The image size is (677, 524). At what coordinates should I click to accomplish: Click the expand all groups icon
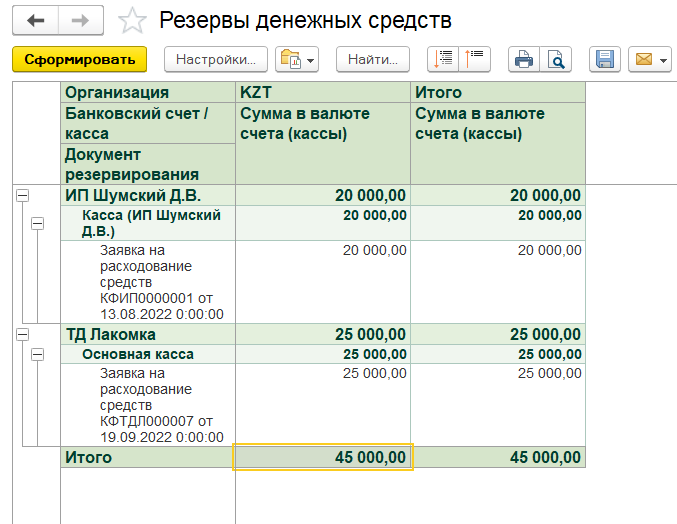point(443,60)
